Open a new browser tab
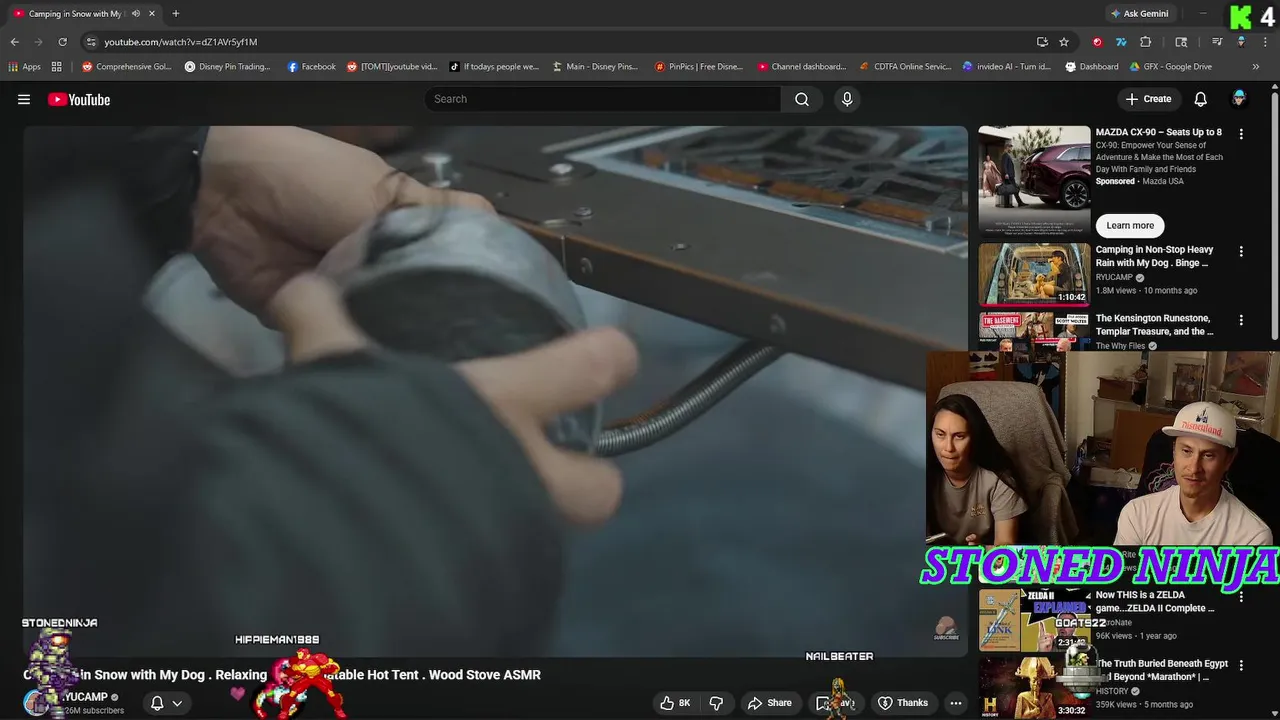The width and height of the screenshot is (1280, 720). point(176,14)
